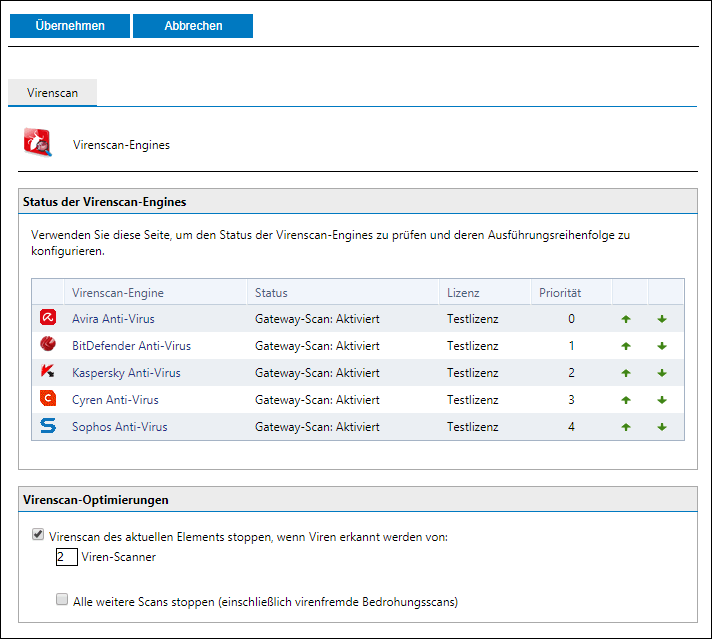Open the Sophos Anti-Virus link
The width and height of the screenshot is (712, 639).
(x=119, y=427)
